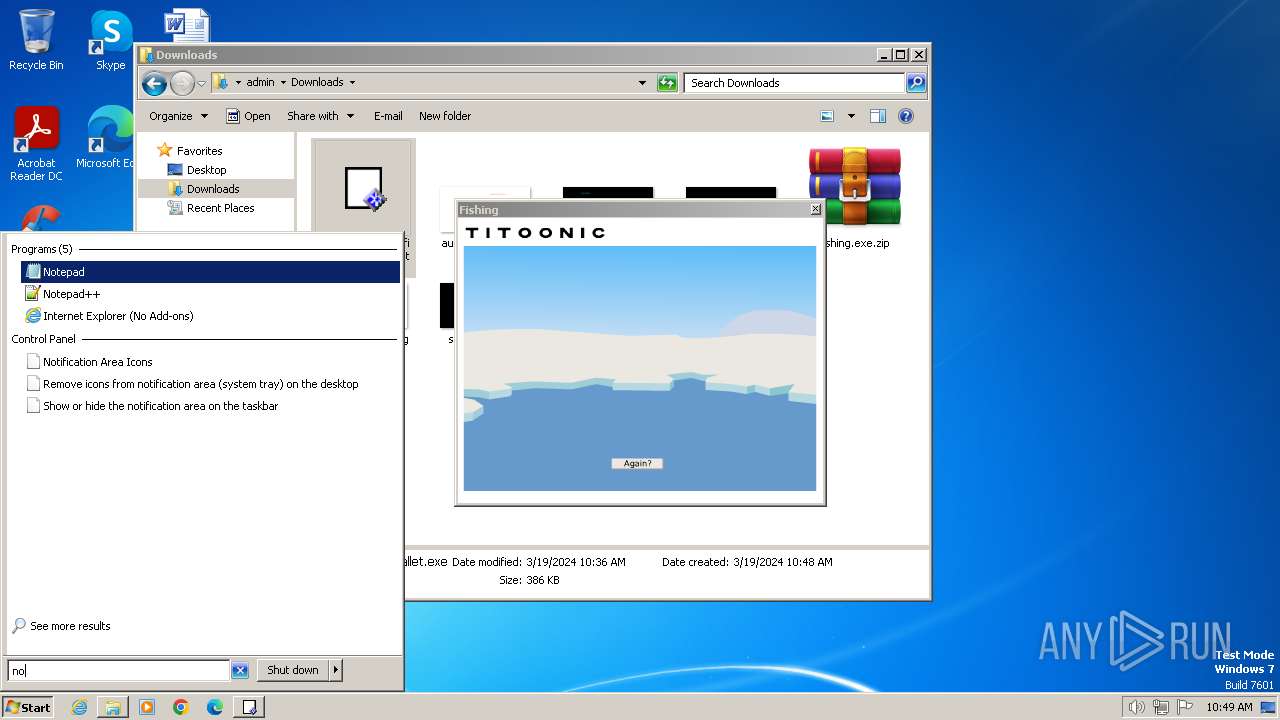Click the Shut down button

(293, 670)
